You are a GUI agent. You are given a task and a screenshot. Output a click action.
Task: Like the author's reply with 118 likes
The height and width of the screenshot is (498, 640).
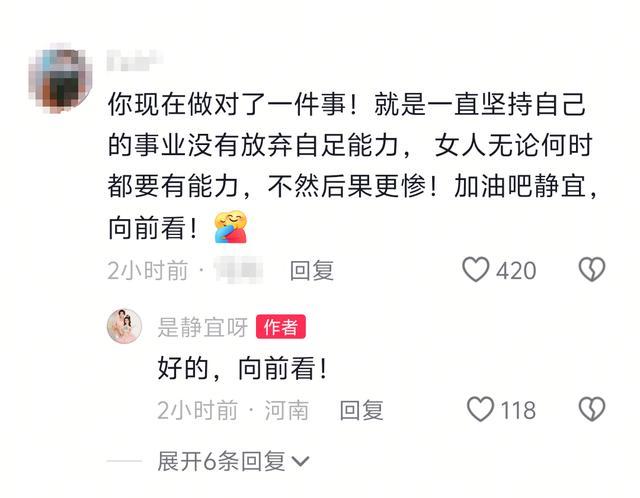[480, 409]
